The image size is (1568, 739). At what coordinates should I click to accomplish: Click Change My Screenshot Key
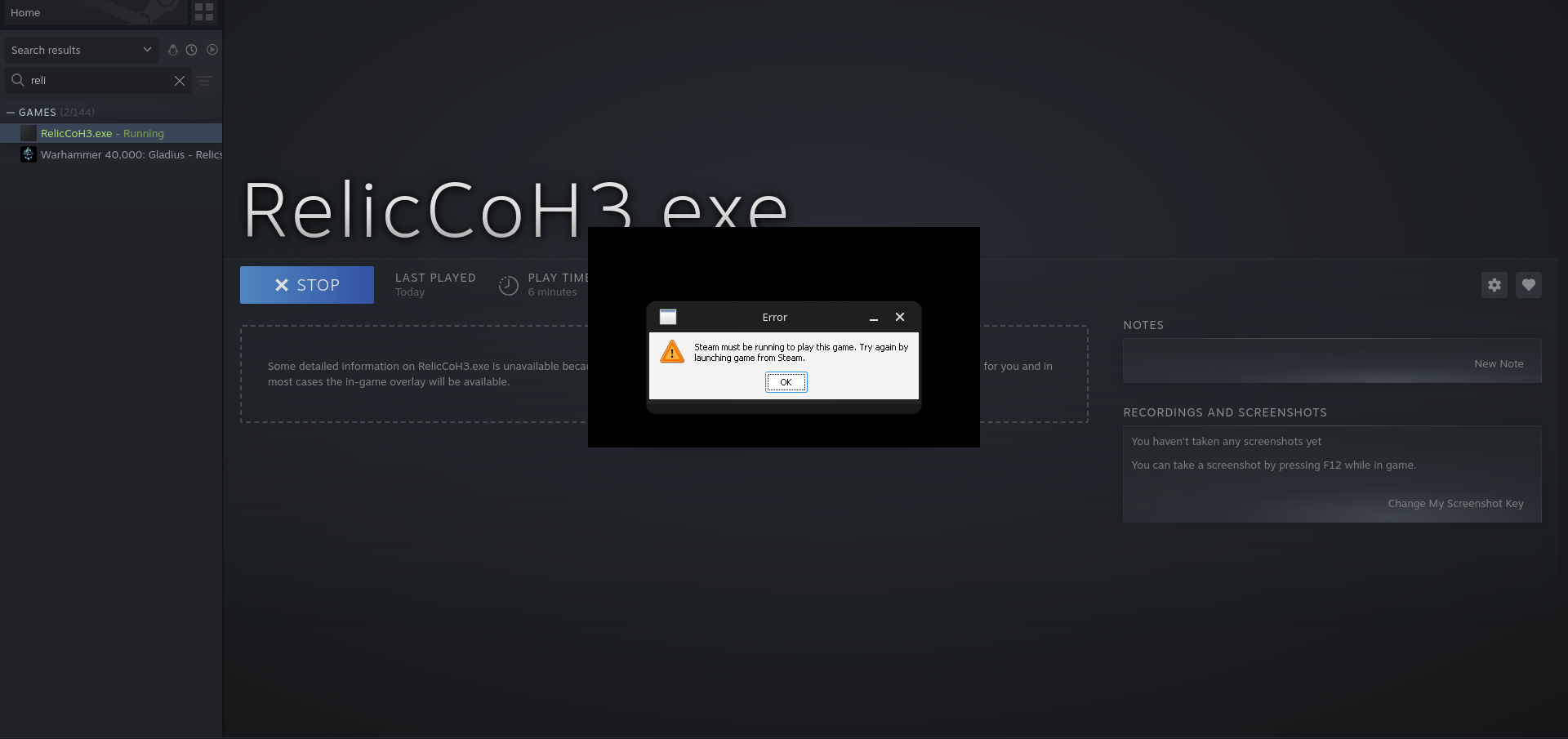pos(1455,504)
